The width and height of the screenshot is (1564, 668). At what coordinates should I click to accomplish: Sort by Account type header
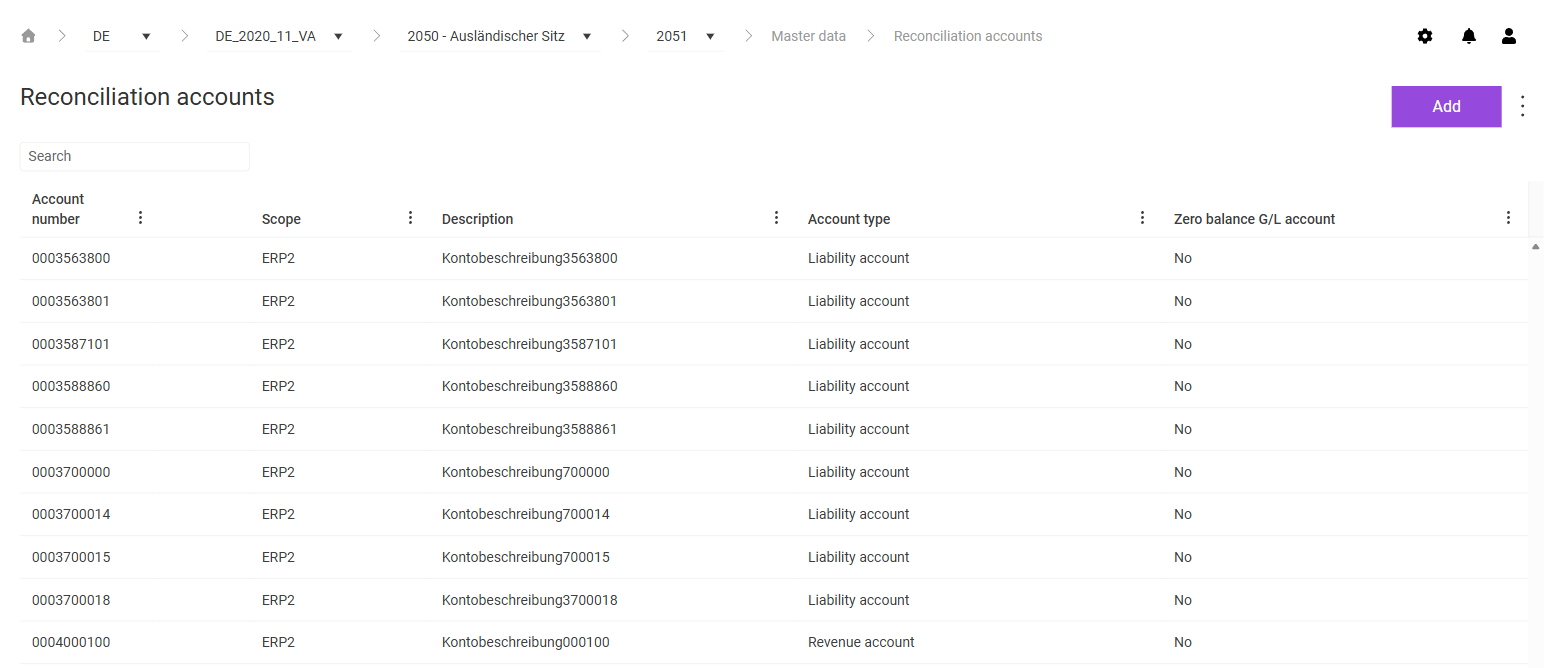pos(849,219)
